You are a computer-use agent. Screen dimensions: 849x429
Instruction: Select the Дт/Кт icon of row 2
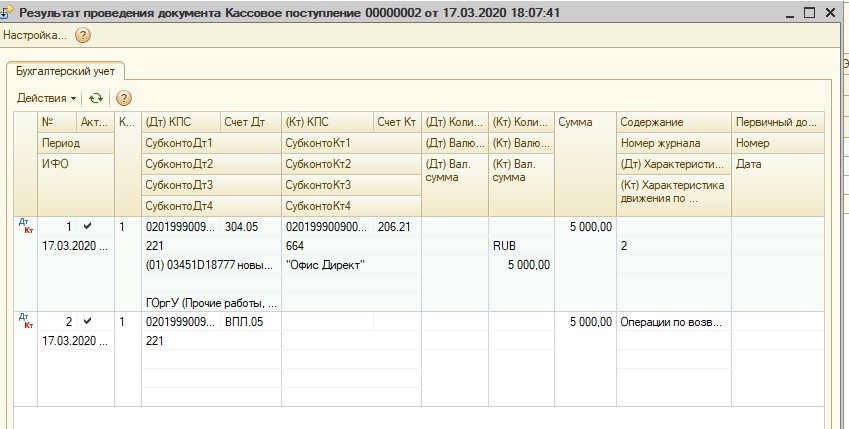[25, 321]
